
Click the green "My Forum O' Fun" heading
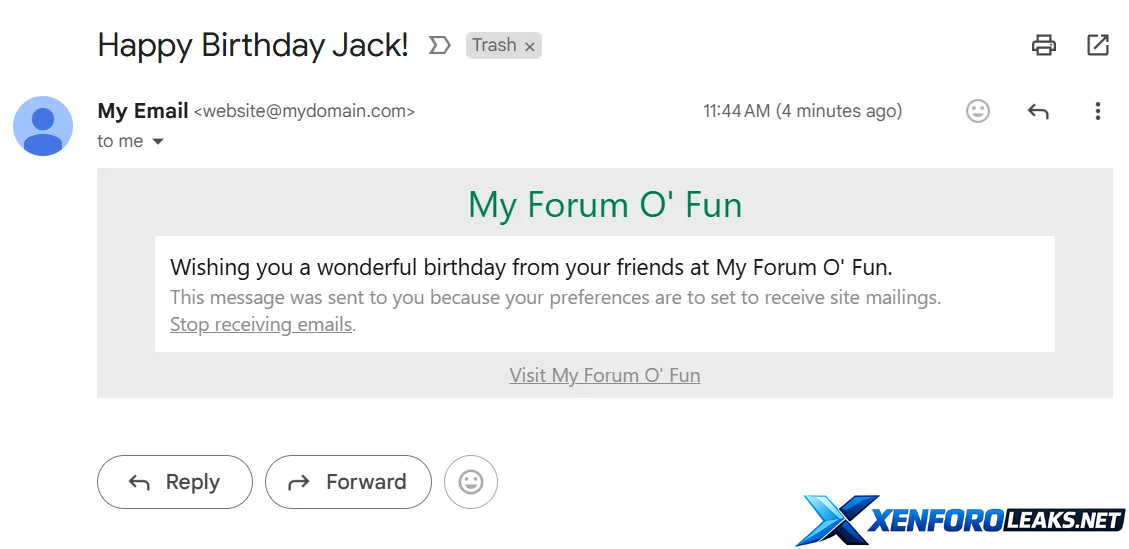605,205
